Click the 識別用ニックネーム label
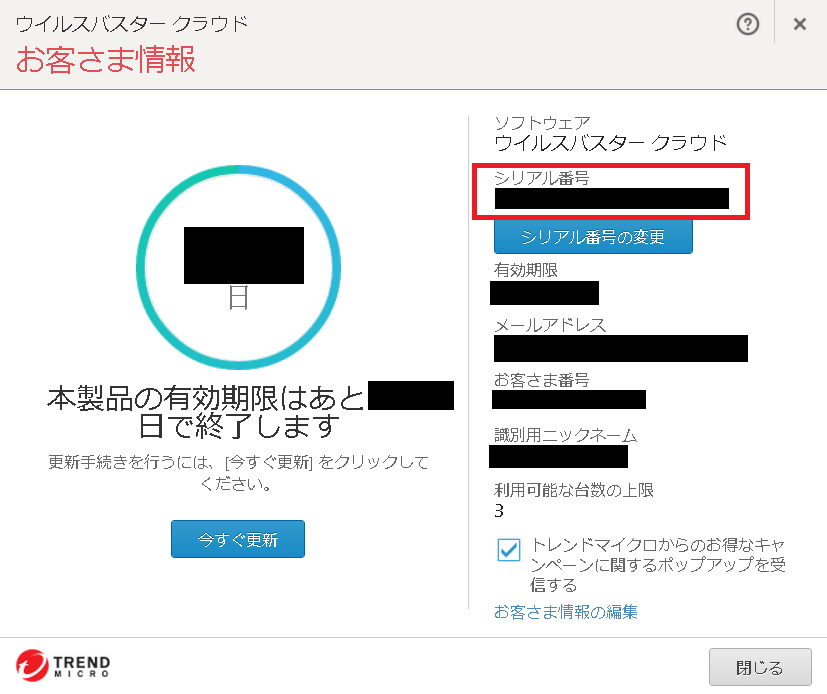 [x=565, y=435]
